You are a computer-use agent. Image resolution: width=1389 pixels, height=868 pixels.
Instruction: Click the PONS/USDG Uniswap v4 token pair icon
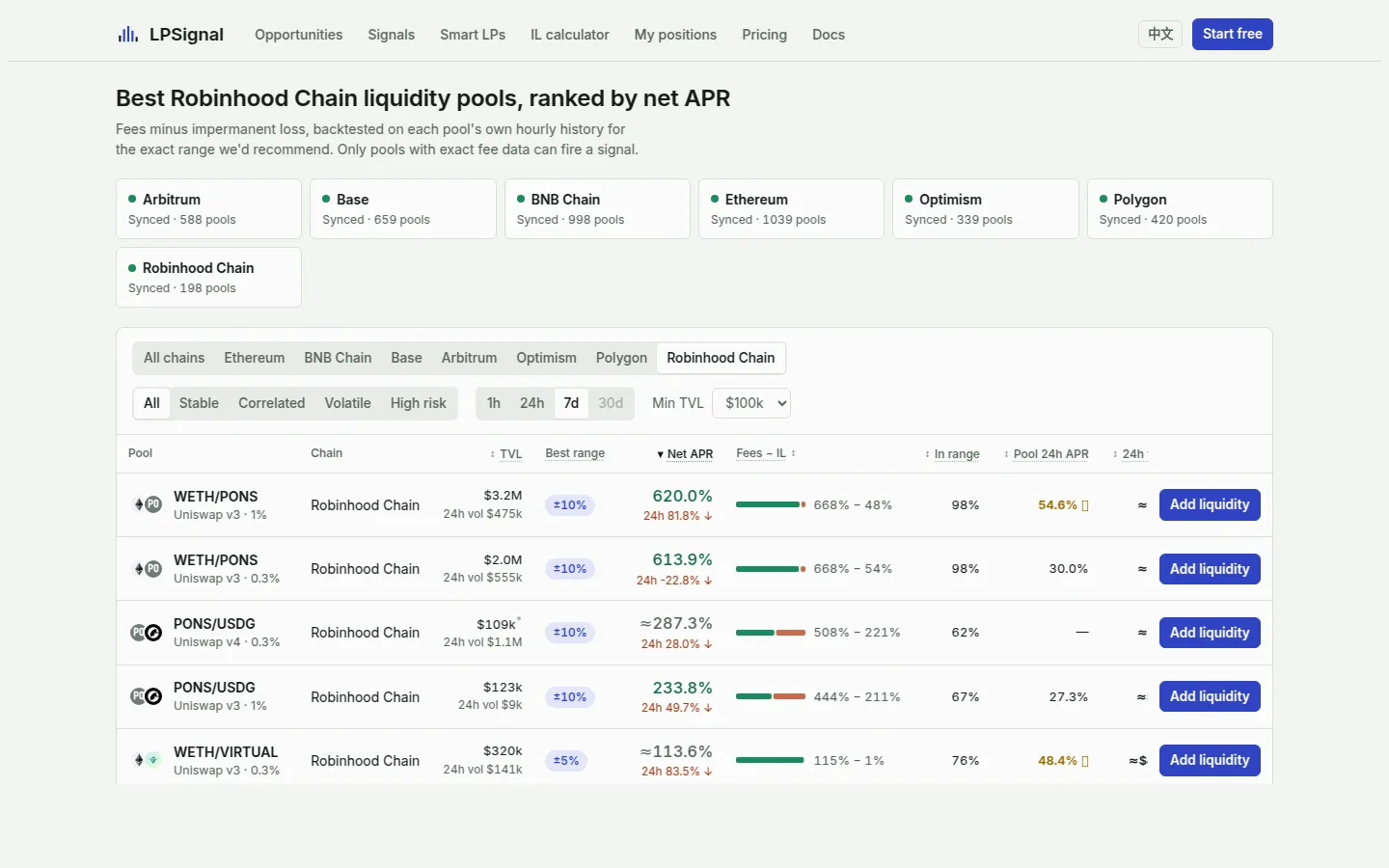tap(146, 633)
